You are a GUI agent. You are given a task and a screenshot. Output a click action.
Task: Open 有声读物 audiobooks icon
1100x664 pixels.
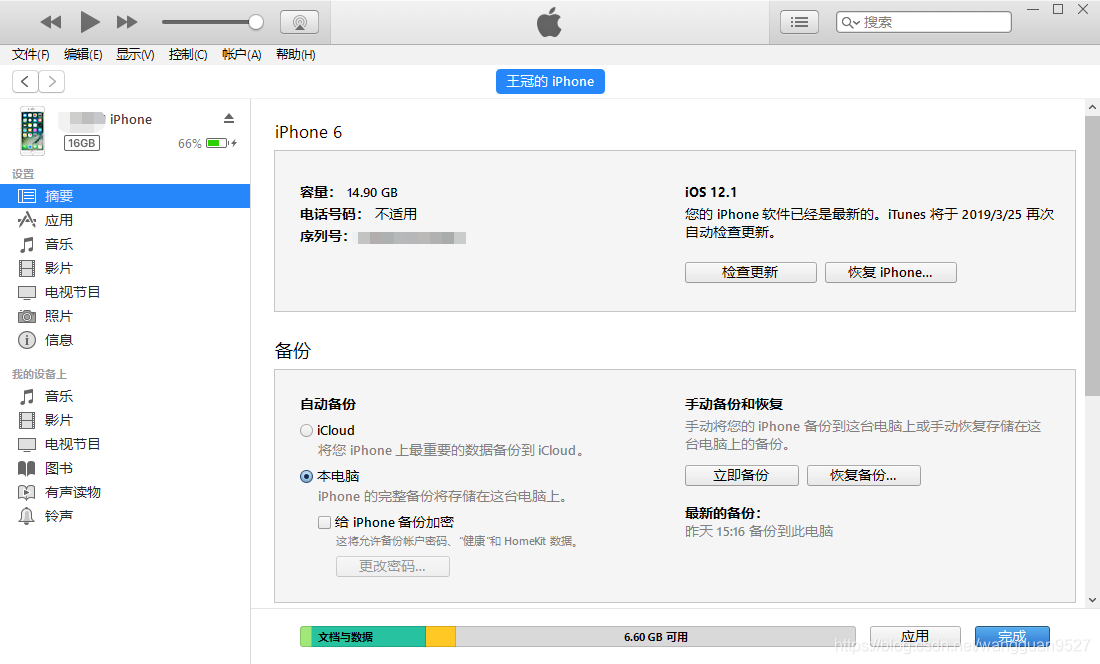[x=27, y=492]
